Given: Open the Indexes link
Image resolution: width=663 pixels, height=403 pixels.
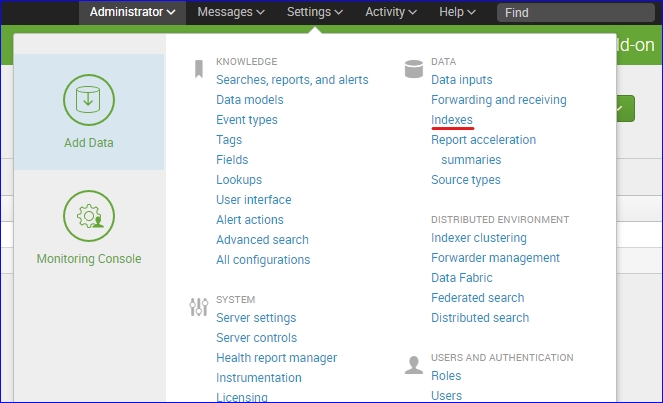Looking at the screenshot, I should [x=452, y=120].
